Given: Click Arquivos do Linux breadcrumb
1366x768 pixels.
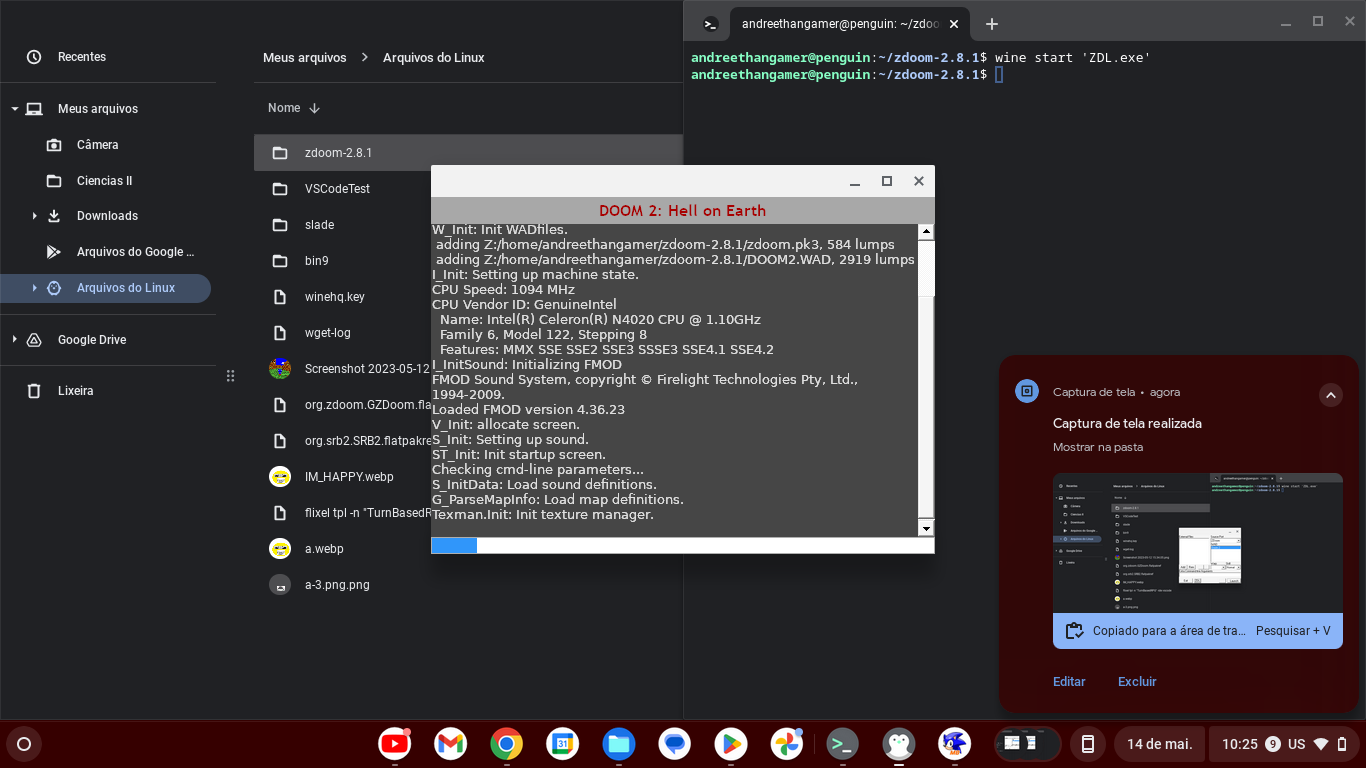Looking at the screenshot, I should (x=434, y=58).
